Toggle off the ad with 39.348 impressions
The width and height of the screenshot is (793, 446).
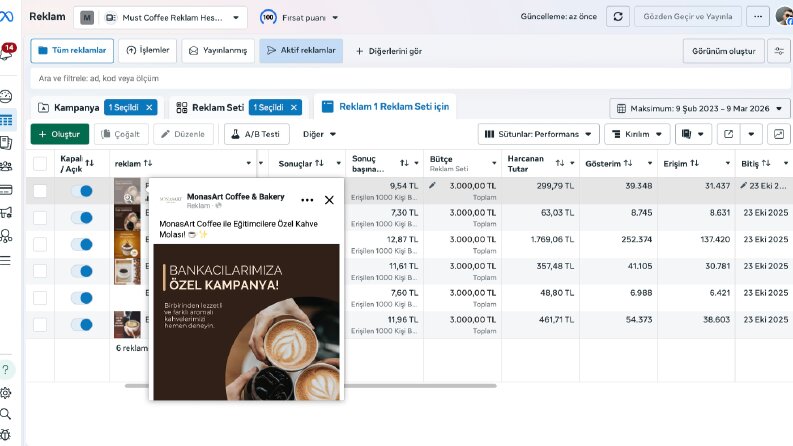pos(81,191)
